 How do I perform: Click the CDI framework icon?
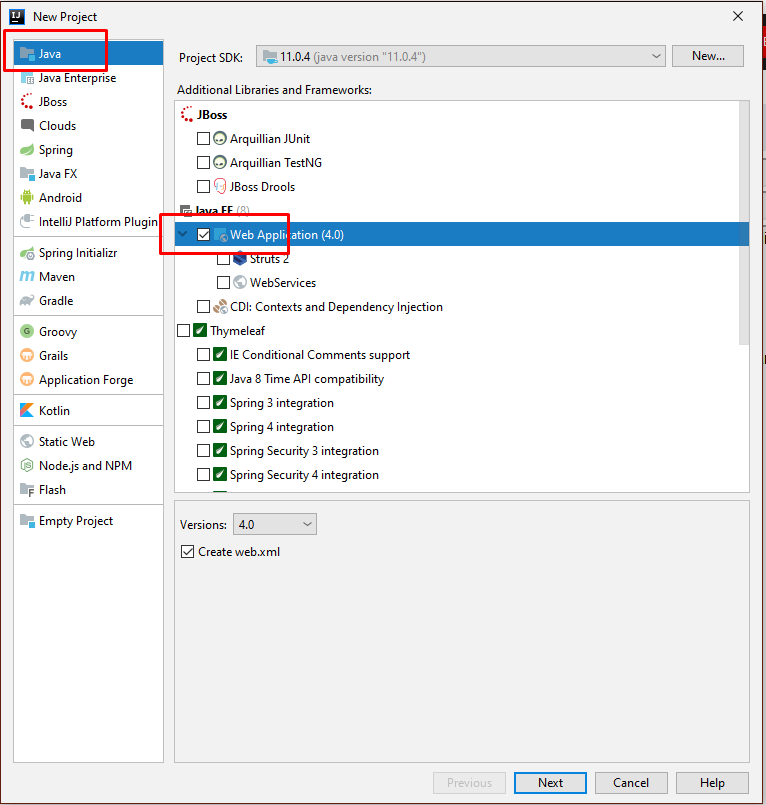point(220,306)
